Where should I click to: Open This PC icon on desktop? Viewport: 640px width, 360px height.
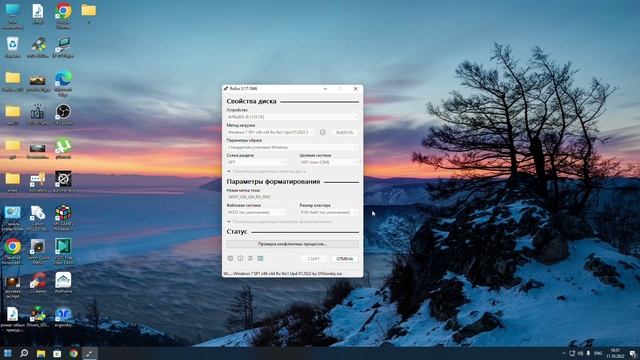pos(13,16)
